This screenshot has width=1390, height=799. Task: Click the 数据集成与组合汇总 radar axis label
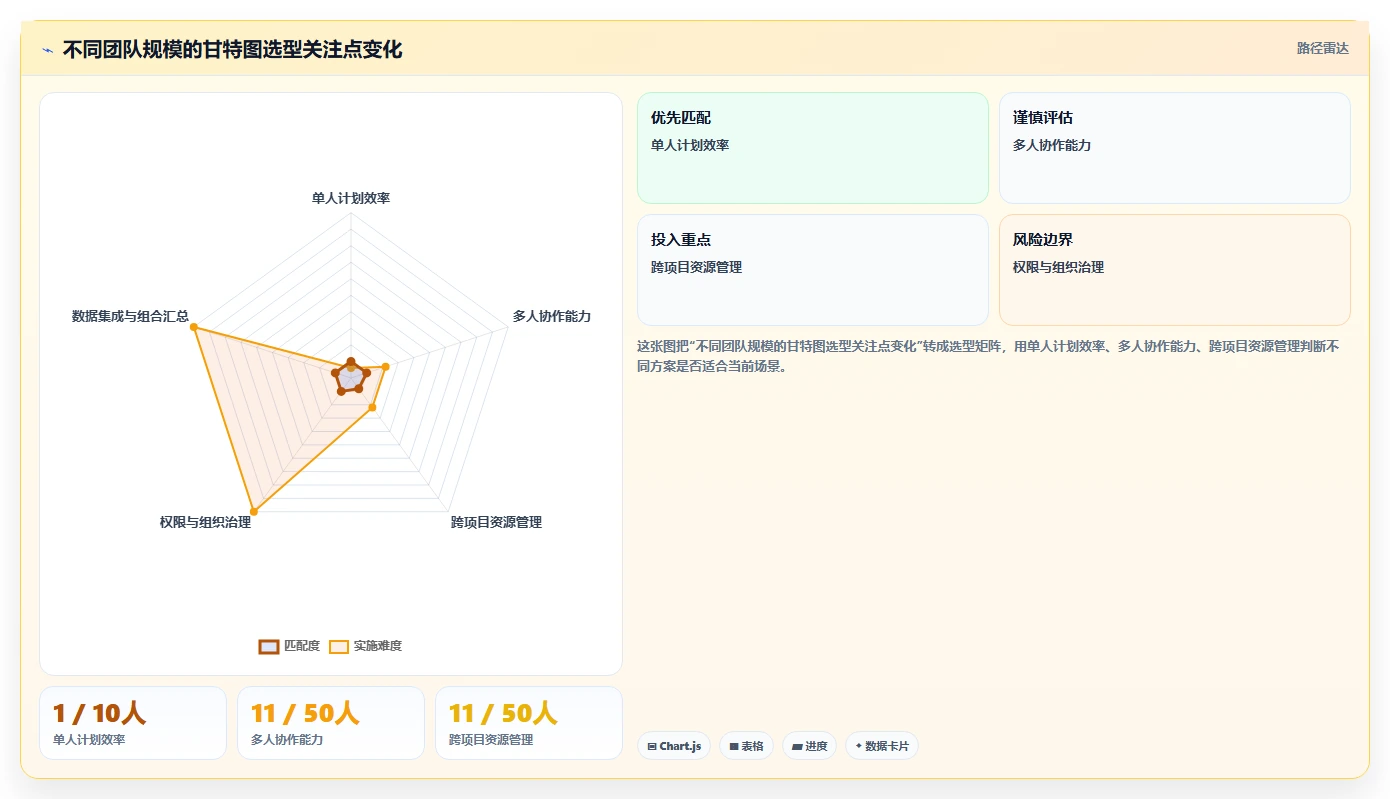pos(130,316)
